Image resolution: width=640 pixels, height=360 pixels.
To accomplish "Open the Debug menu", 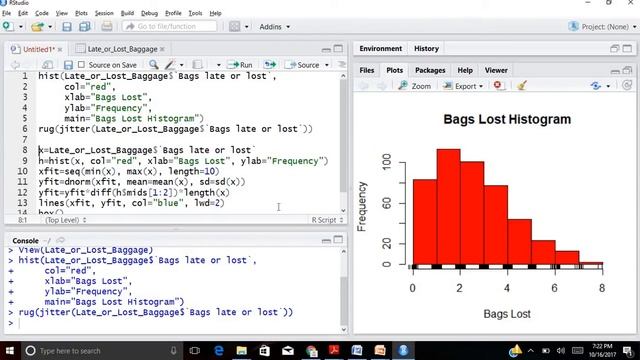I will click(x=149, y=13).
